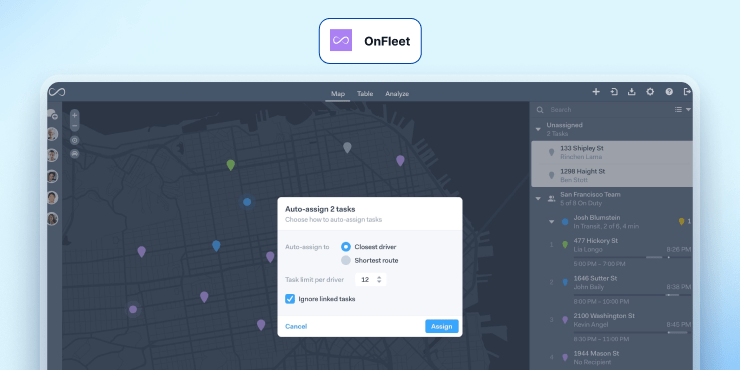The width and height of the screenshot is (740, 370).
Task: Click pin icon beside 133 Shipley St
Action: pyautogui.click(x=551, y=152)
